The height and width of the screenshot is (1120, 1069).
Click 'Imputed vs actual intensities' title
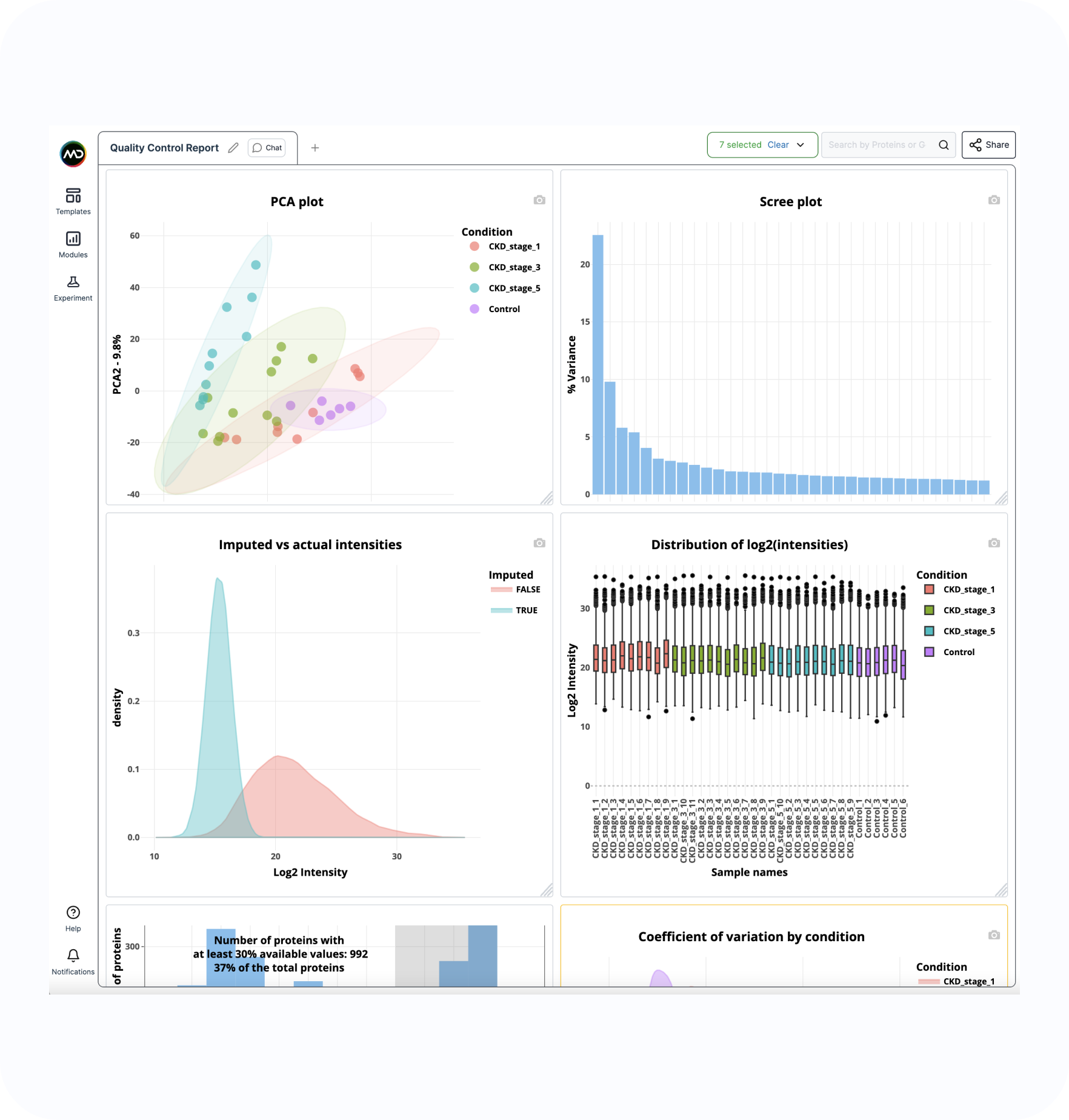[310, 545]
